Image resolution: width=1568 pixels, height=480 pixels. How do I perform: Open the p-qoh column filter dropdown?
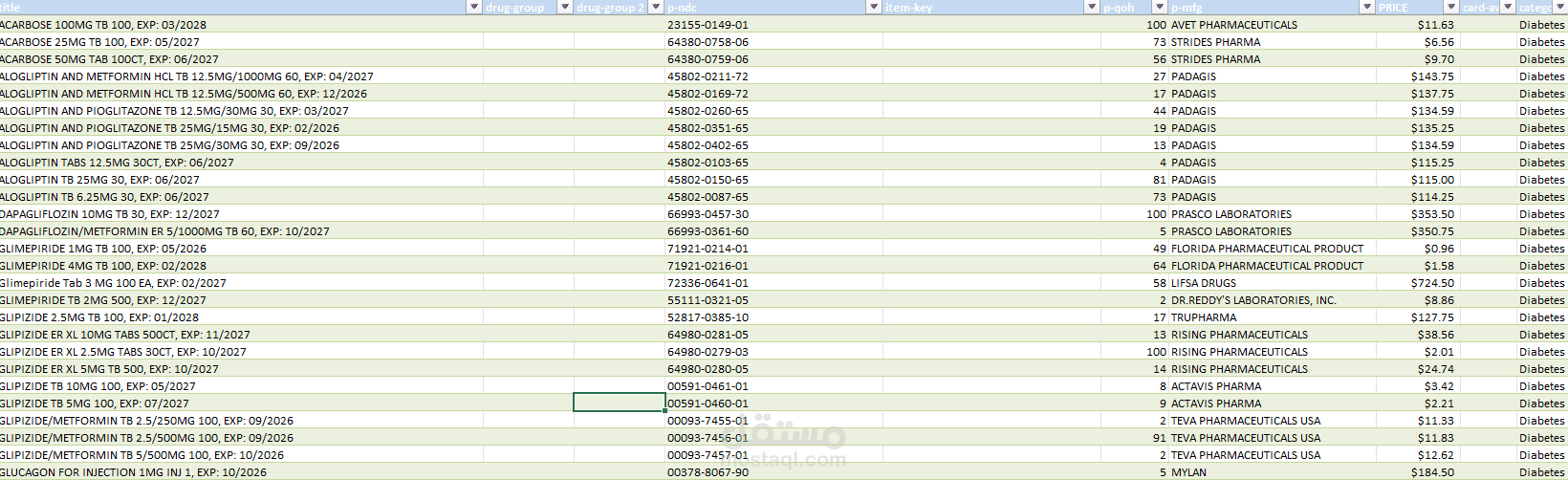(x=1161, y=7)
